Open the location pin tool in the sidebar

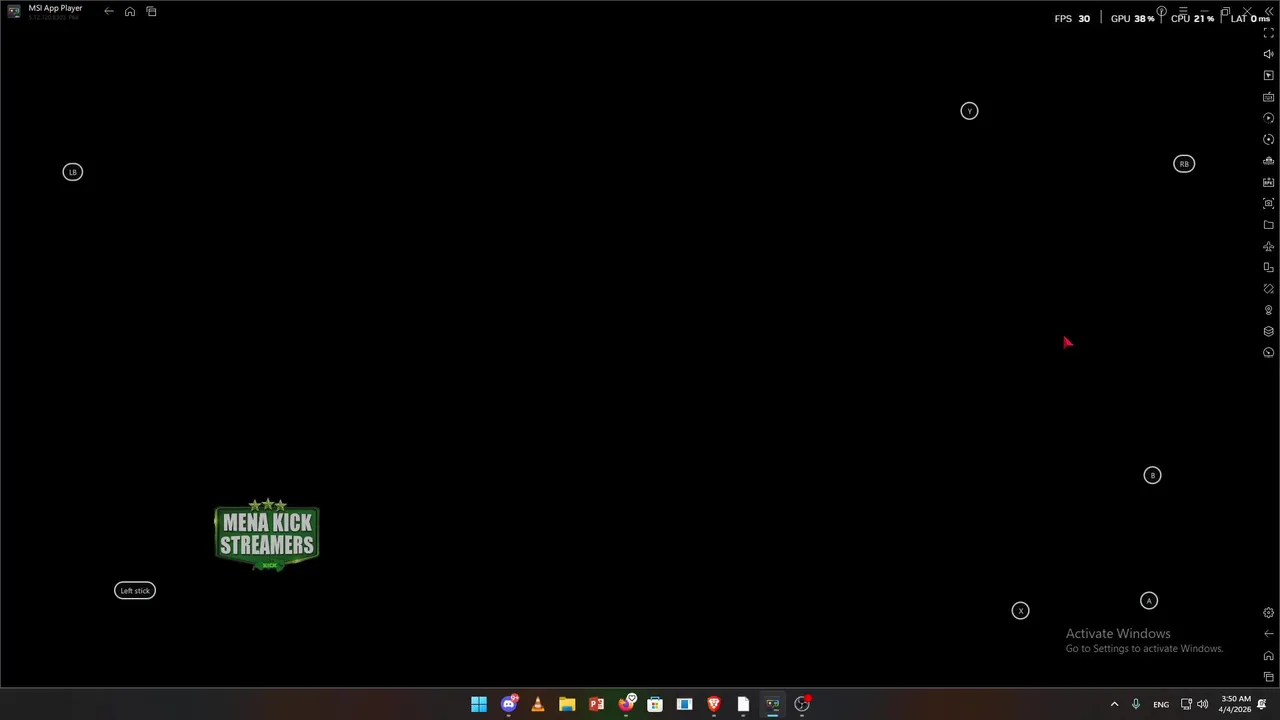point(1269,310)
